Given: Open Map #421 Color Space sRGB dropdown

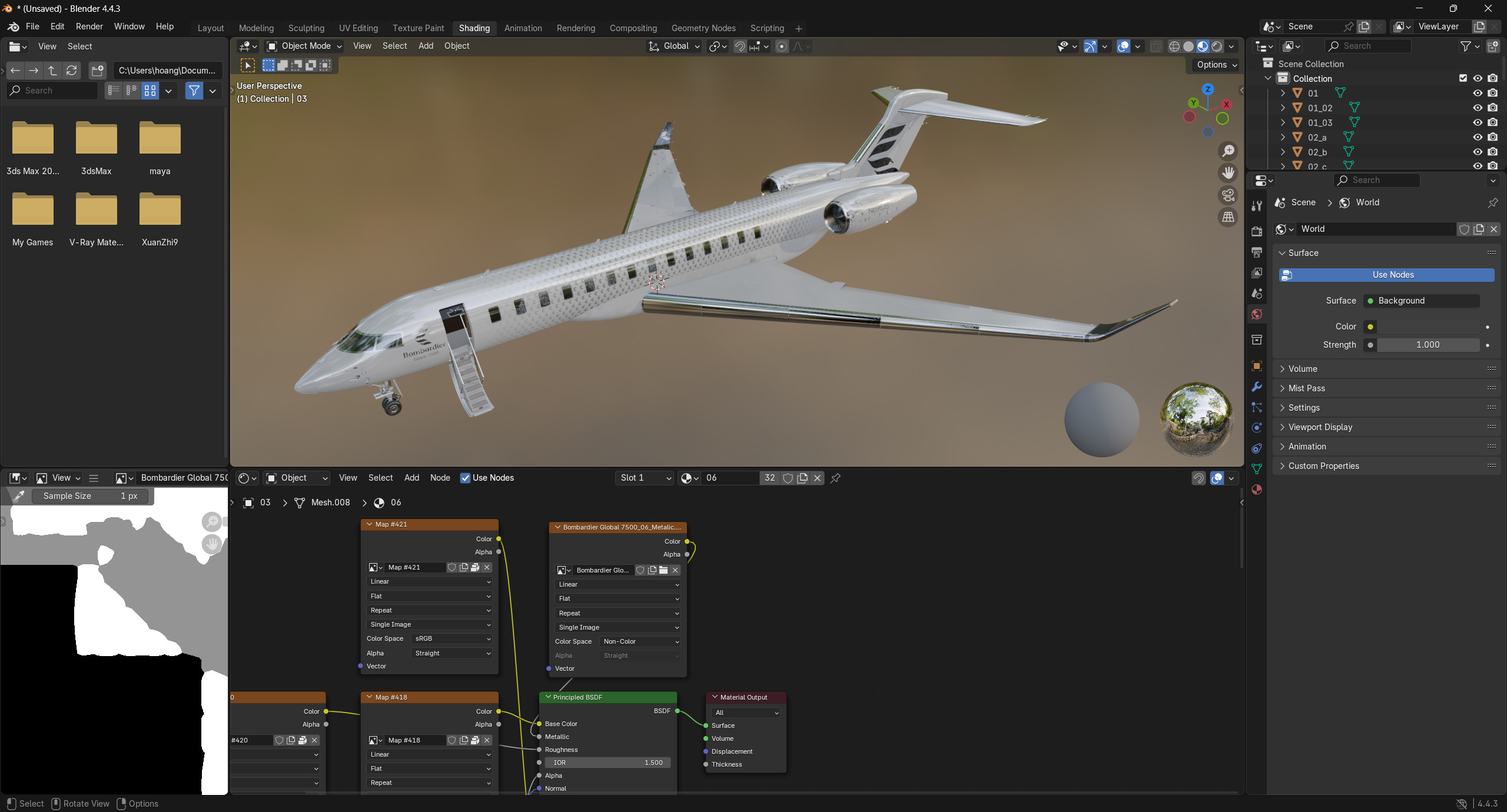Looking at the screenshot, I should coord(452,638).
